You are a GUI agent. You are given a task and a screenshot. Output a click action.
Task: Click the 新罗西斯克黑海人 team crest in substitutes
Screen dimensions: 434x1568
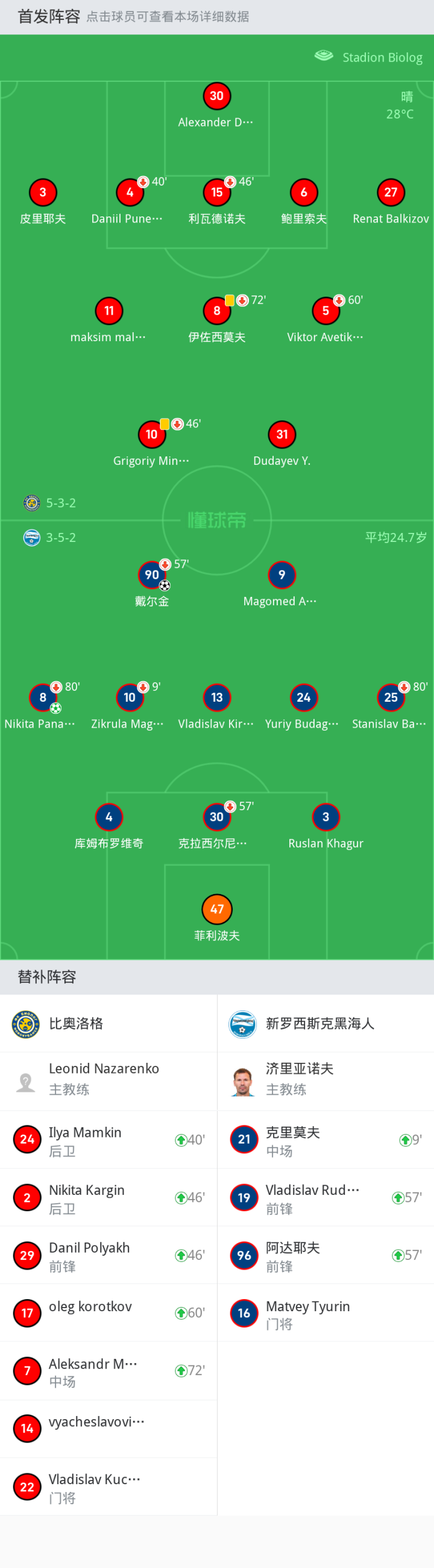[x=242, y=1024]
